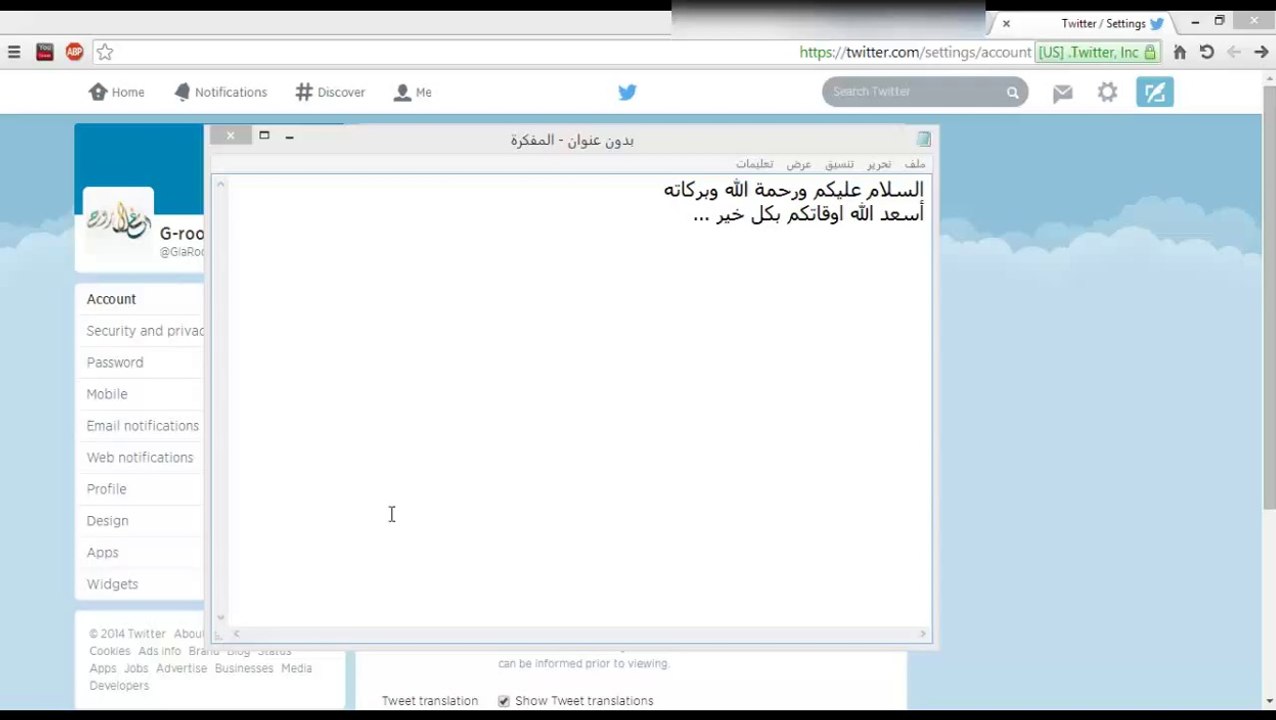Click the Twitter bird logo in navbar
This screenshot has width=1276, height=720.
point(627,92)
